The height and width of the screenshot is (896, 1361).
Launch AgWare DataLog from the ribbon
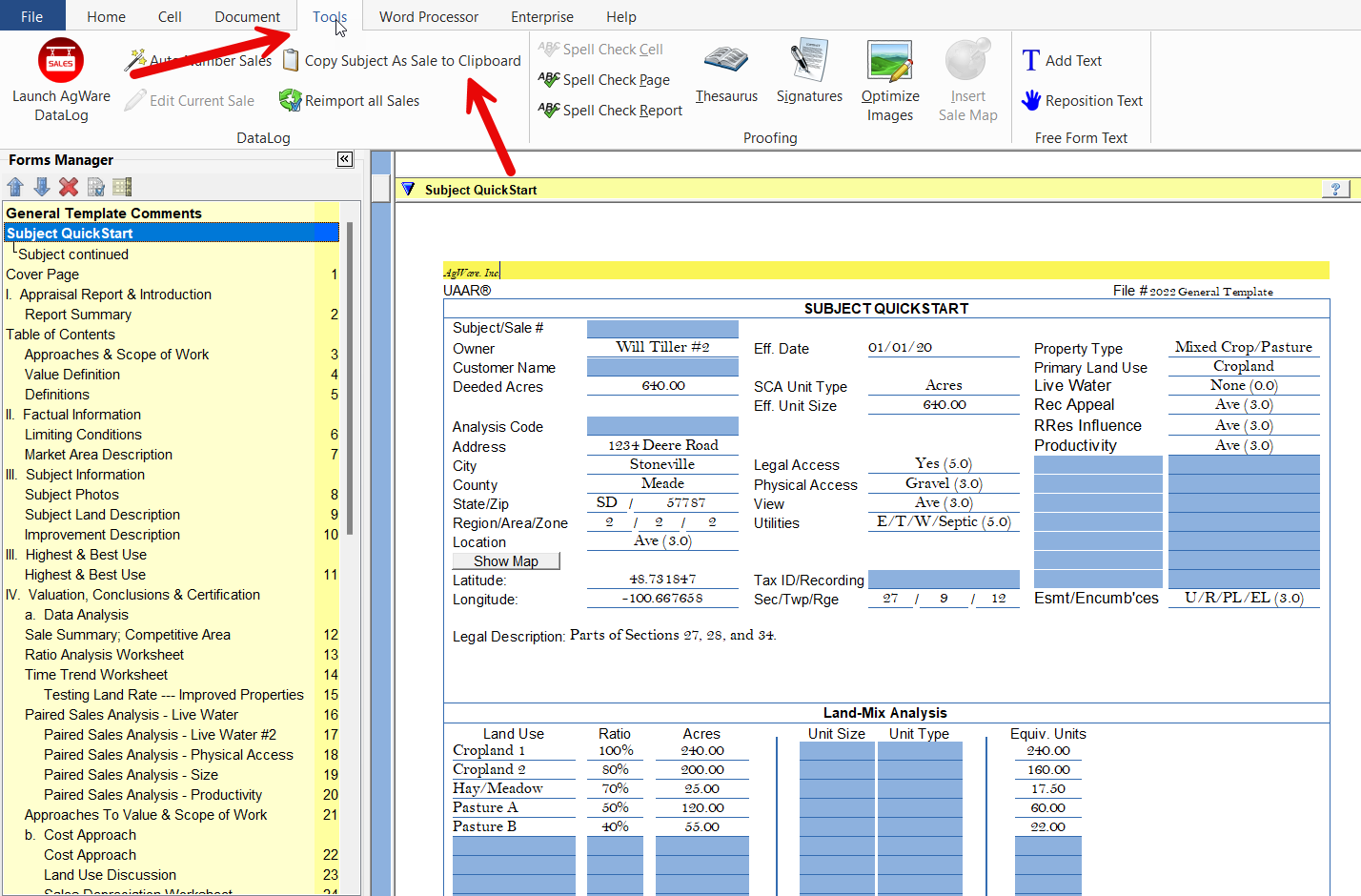tap(61, 80)
